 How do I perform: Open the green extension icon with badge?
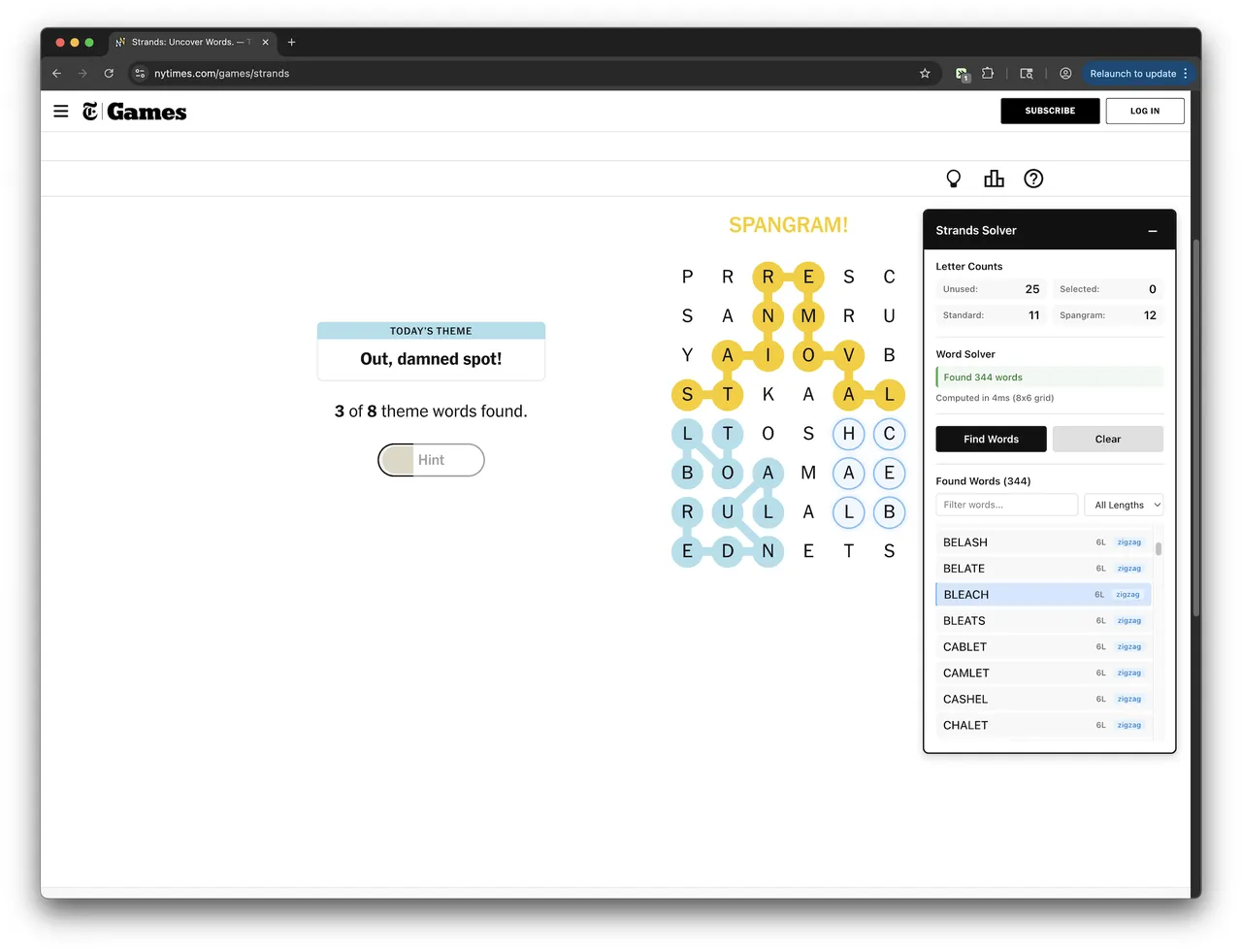[x=962, y=74]
